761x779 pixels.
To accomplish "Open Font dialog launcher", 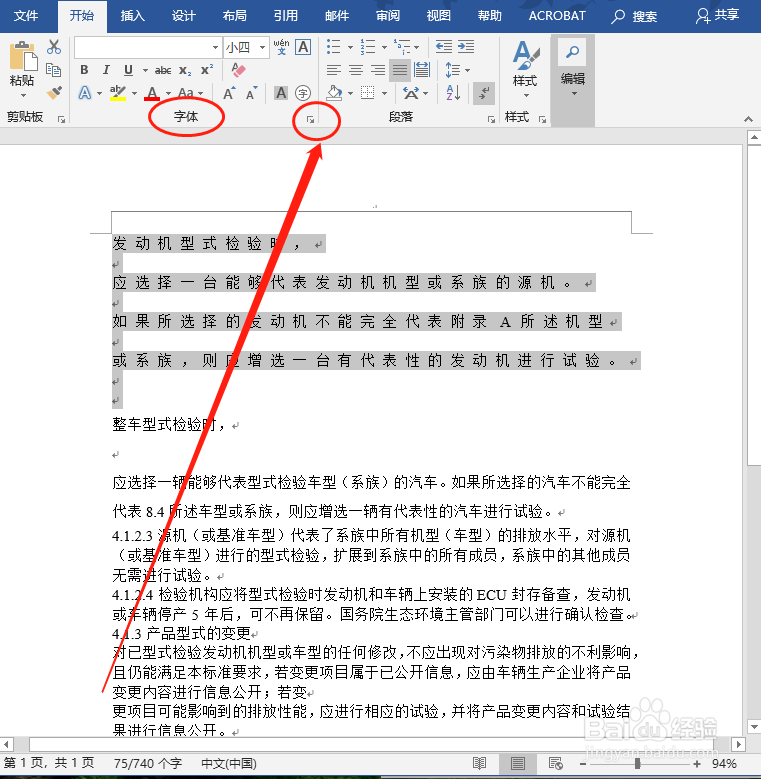I will click(310, 119).
